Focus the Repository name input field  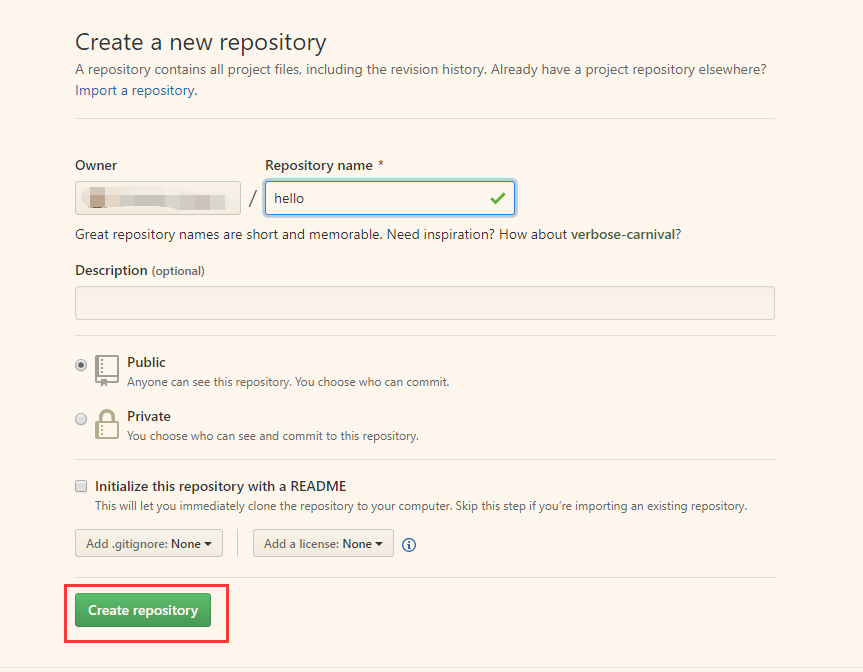tap(390, 198)
